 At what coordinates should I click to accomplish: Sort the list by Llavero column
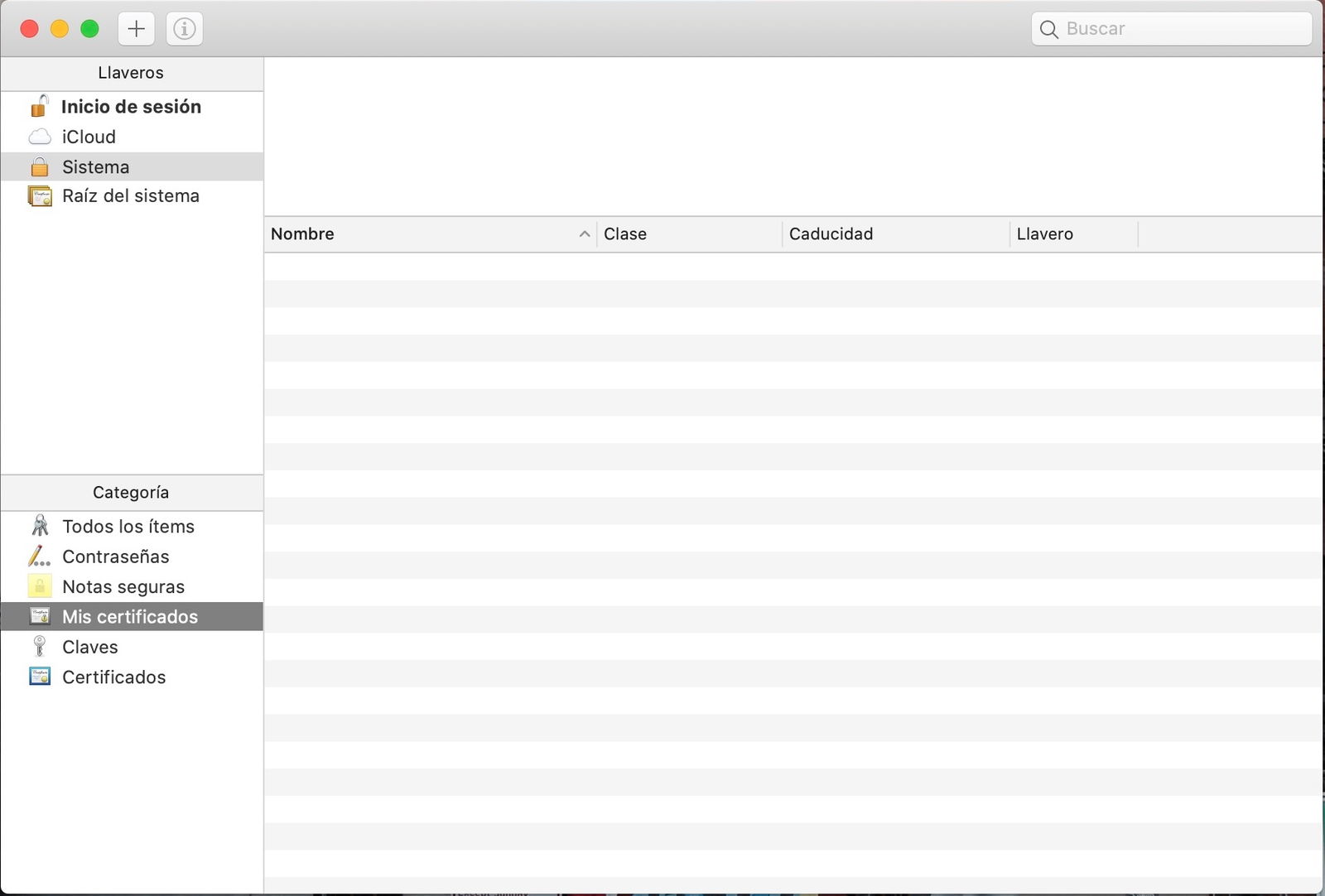pos(1074,234)
